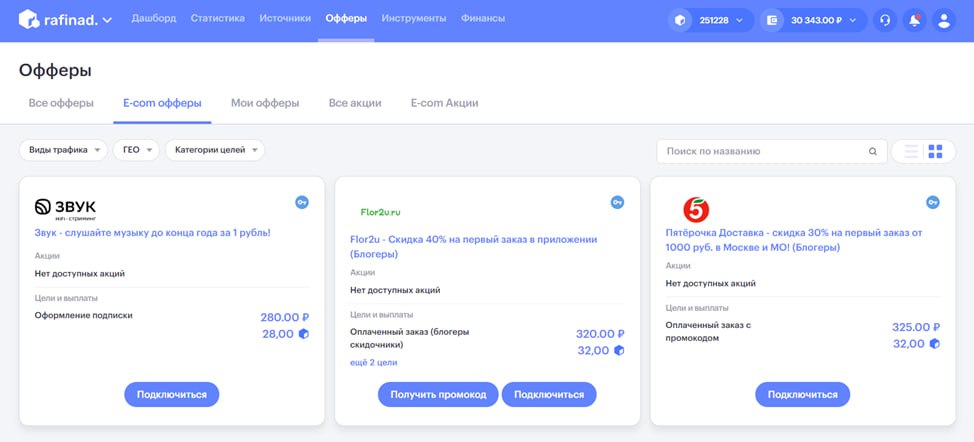Click the key icon on Пятёрочка card
Screen dimensions: 974x442
(932, 202)
